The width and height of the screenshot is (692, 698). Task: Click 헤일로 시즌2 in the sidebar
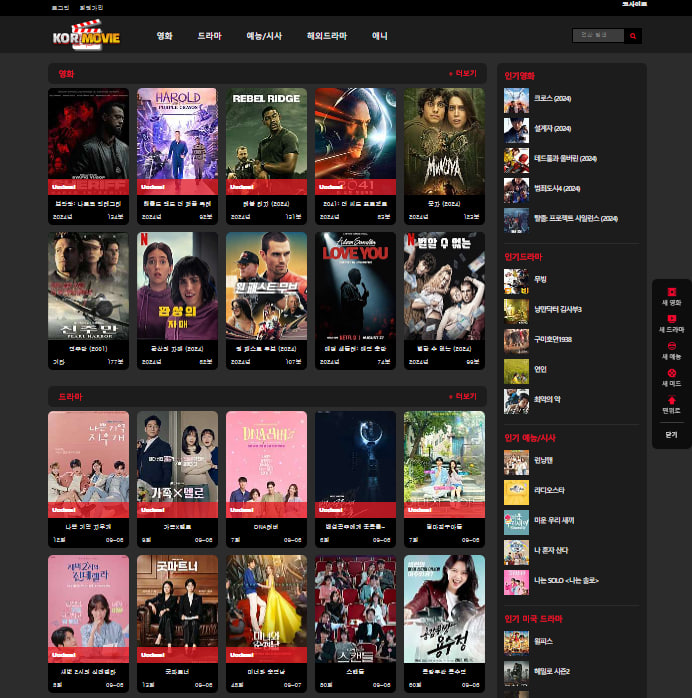[x=551, y=671]
